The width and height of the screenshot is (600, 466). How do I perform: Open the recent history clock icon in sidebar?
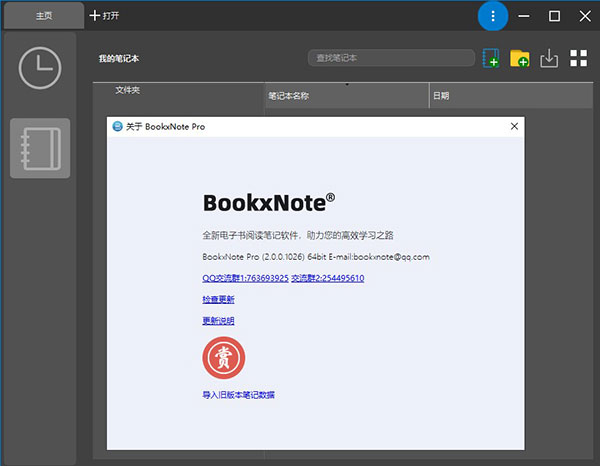click(40, 68)
